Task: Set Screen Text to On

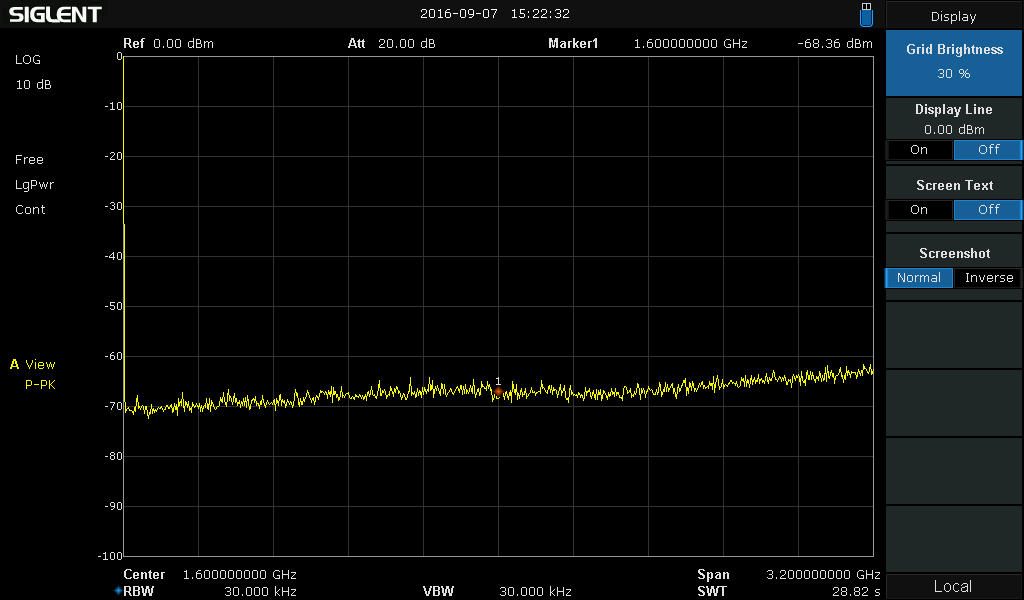Action: (919, 210)
